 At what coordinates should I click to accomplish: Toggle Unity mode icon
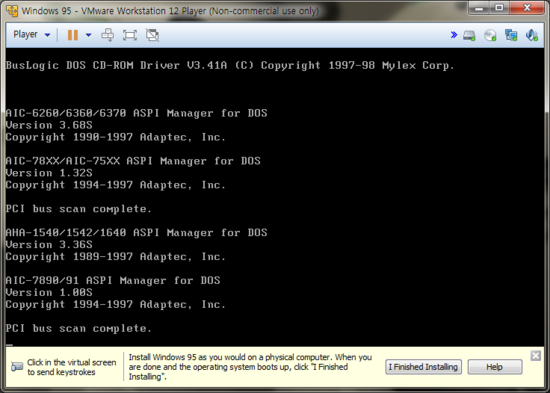point(152,35)
